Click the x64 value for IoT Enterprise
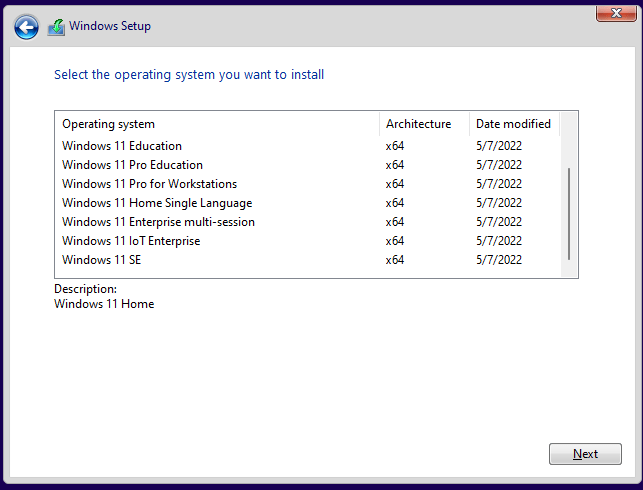The width and height of the screenshot is (643, 490). point(395,241)
